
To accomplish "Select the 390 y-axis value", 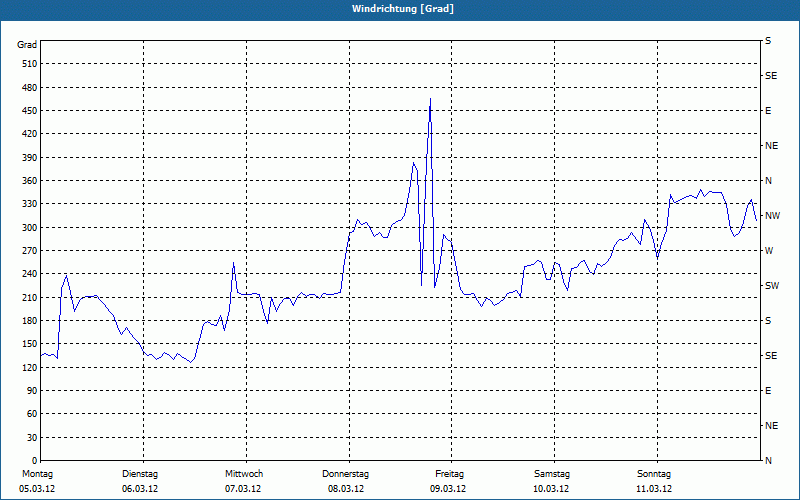I will tap(30, 158).
